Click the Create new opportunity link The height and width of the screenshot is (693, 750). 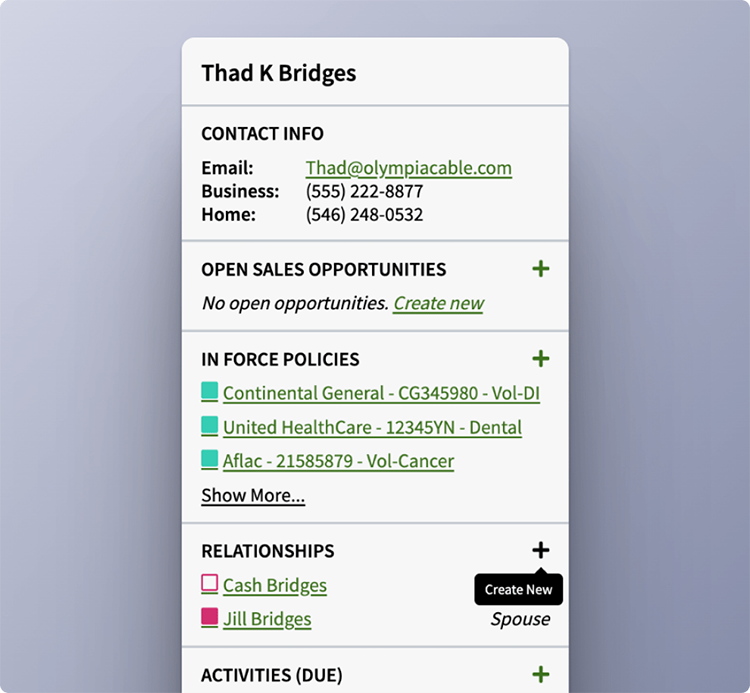point(438,303)
